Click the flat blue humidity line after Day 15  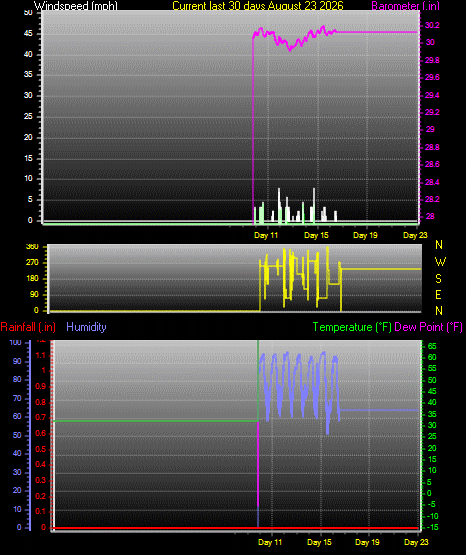[x=379, y=410]
